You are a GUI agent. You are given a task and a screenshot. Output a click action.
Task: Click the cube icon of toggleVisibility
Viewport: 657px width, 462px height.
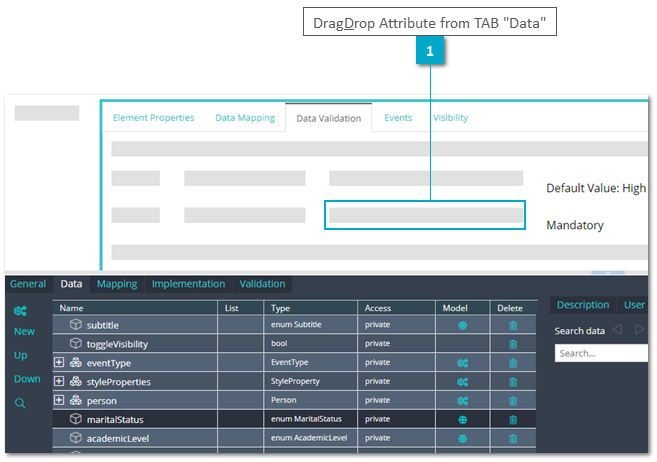76,343
